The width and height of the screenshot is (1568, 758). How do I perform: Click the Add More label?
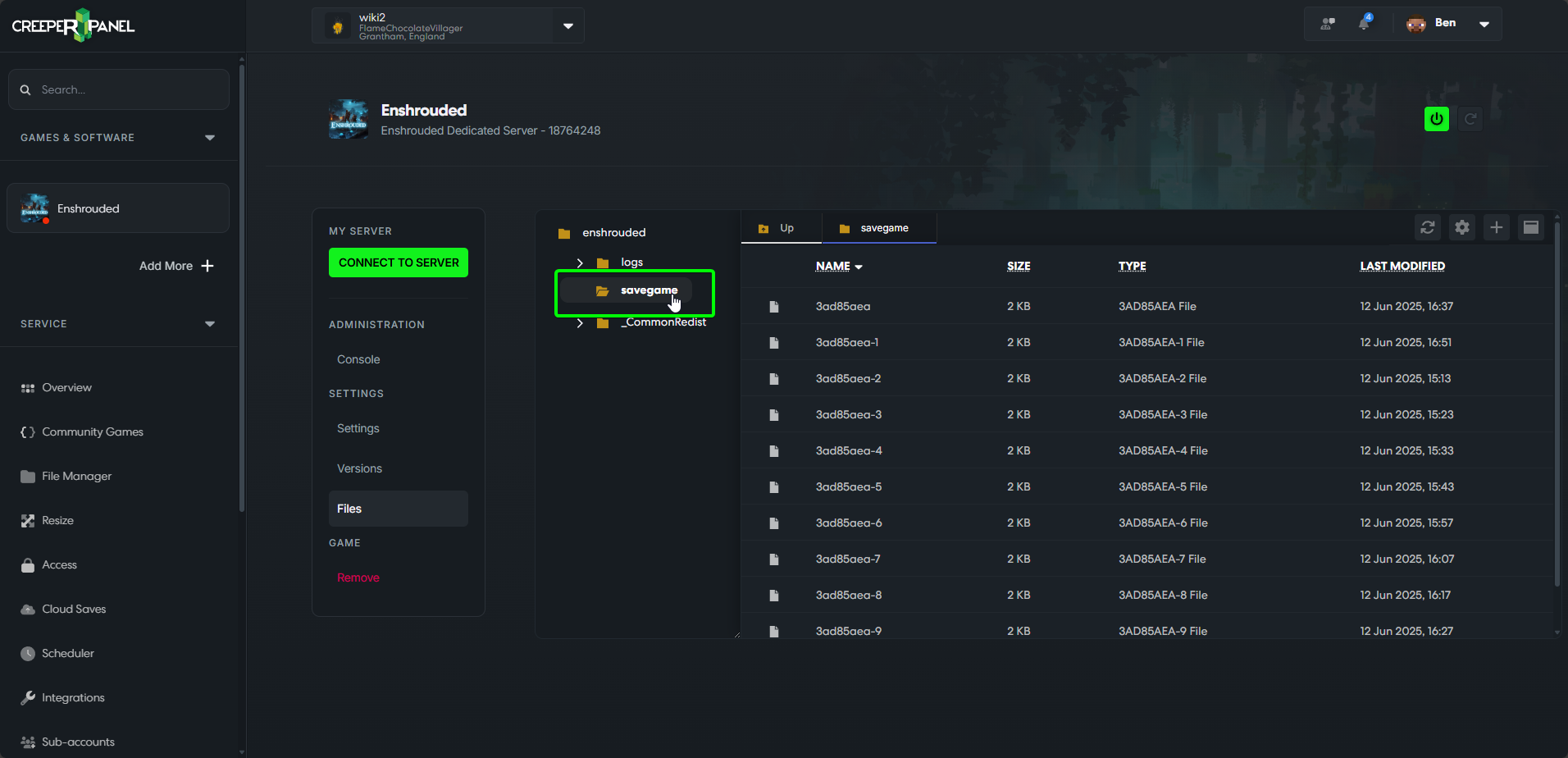click(x=166, y=266)
